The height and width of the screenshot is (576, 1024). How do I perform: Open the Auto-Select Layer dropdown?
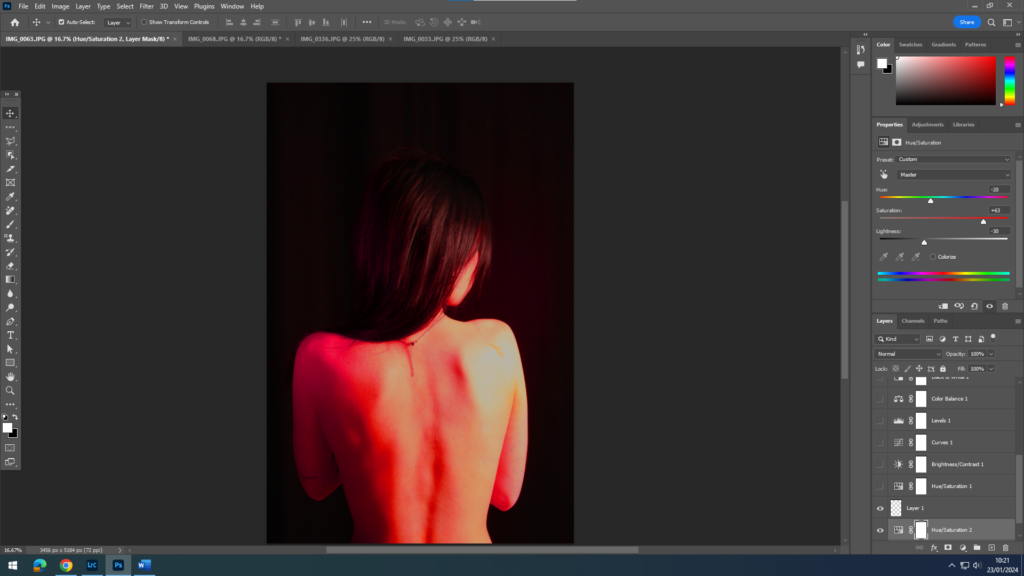[118, 22]
